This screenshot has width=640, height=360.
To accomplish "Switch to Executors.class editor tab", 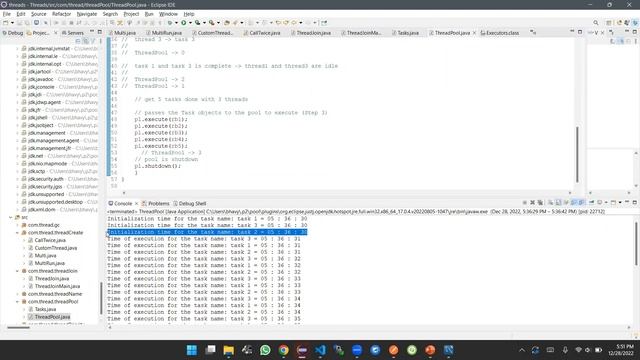I will [x=500, y=33].
